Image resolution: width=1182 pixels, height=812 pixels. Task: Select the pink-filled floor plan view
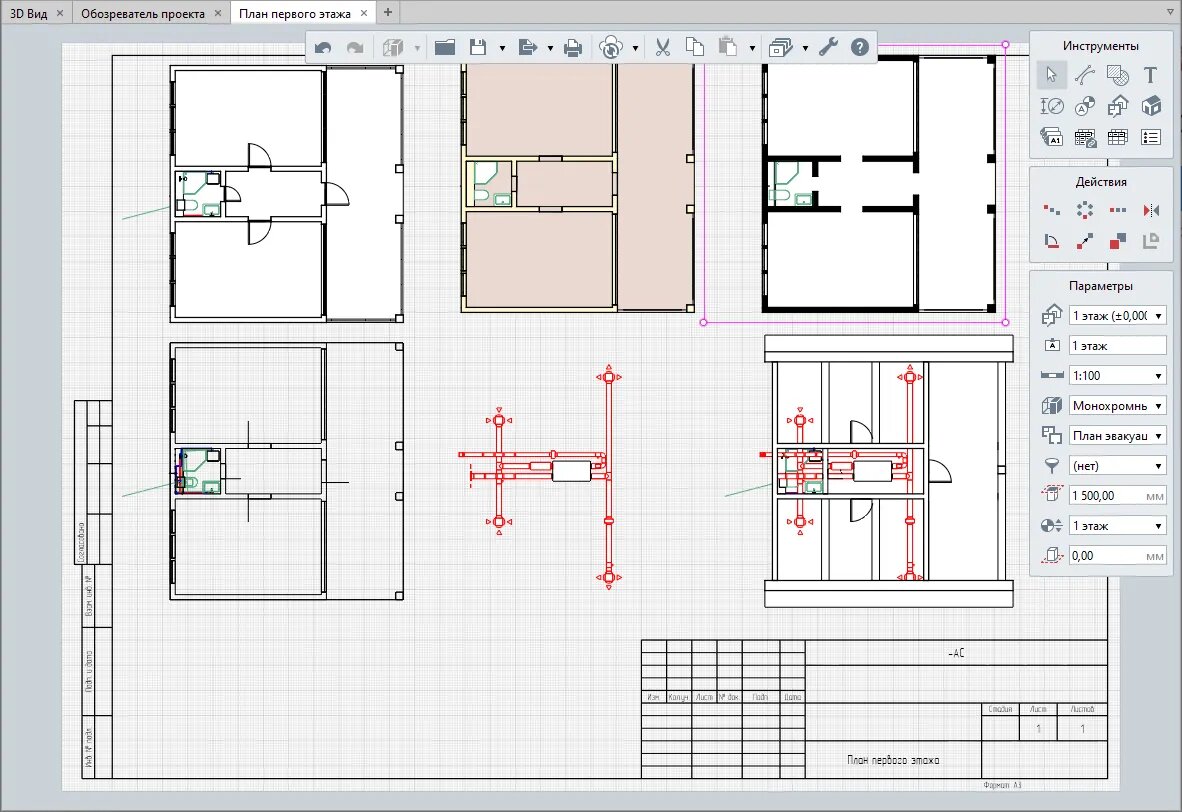[x=577, y=187]
